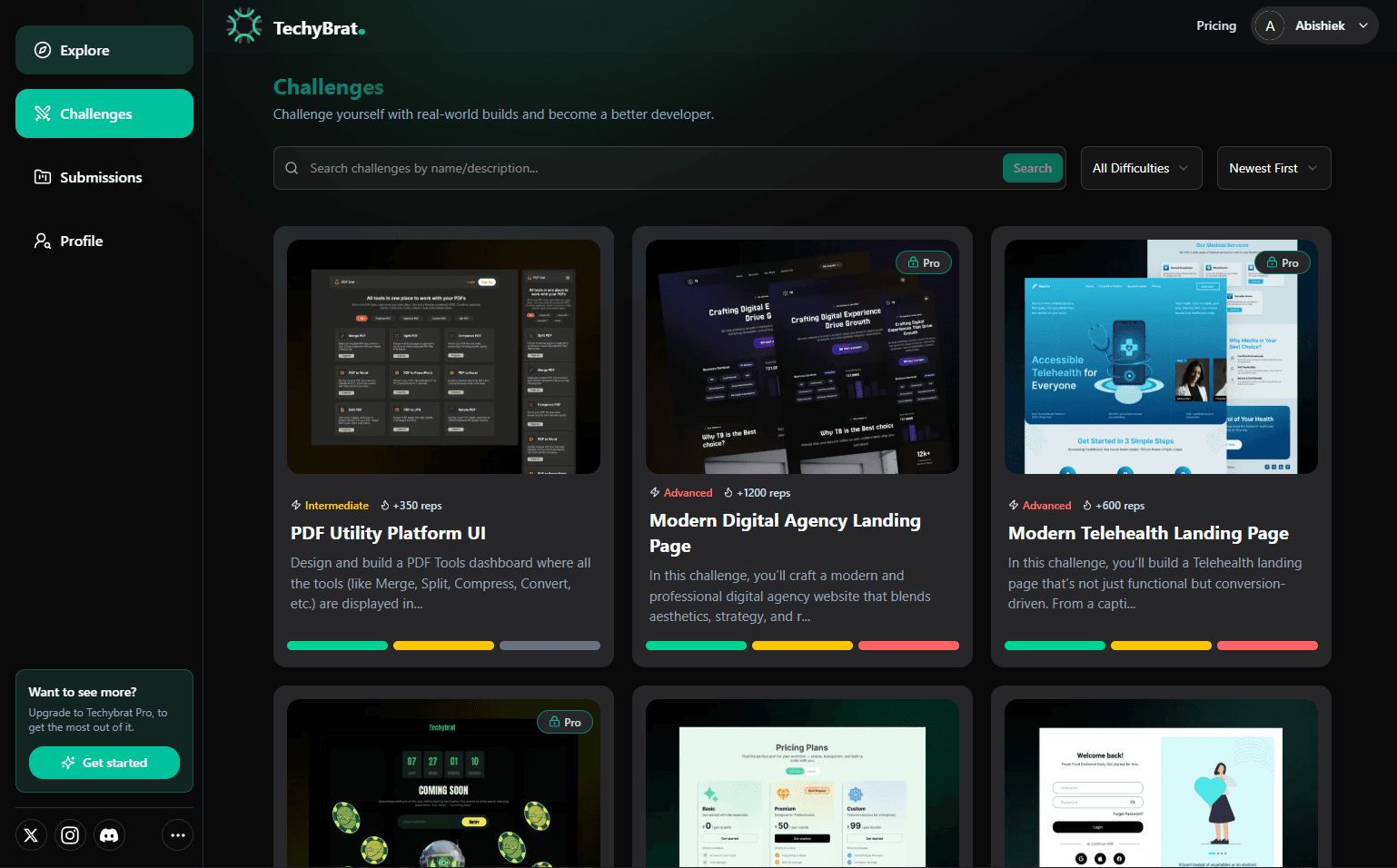Open the Instagram social icon
Screen dimensions: 1397x868
(70, 835)
